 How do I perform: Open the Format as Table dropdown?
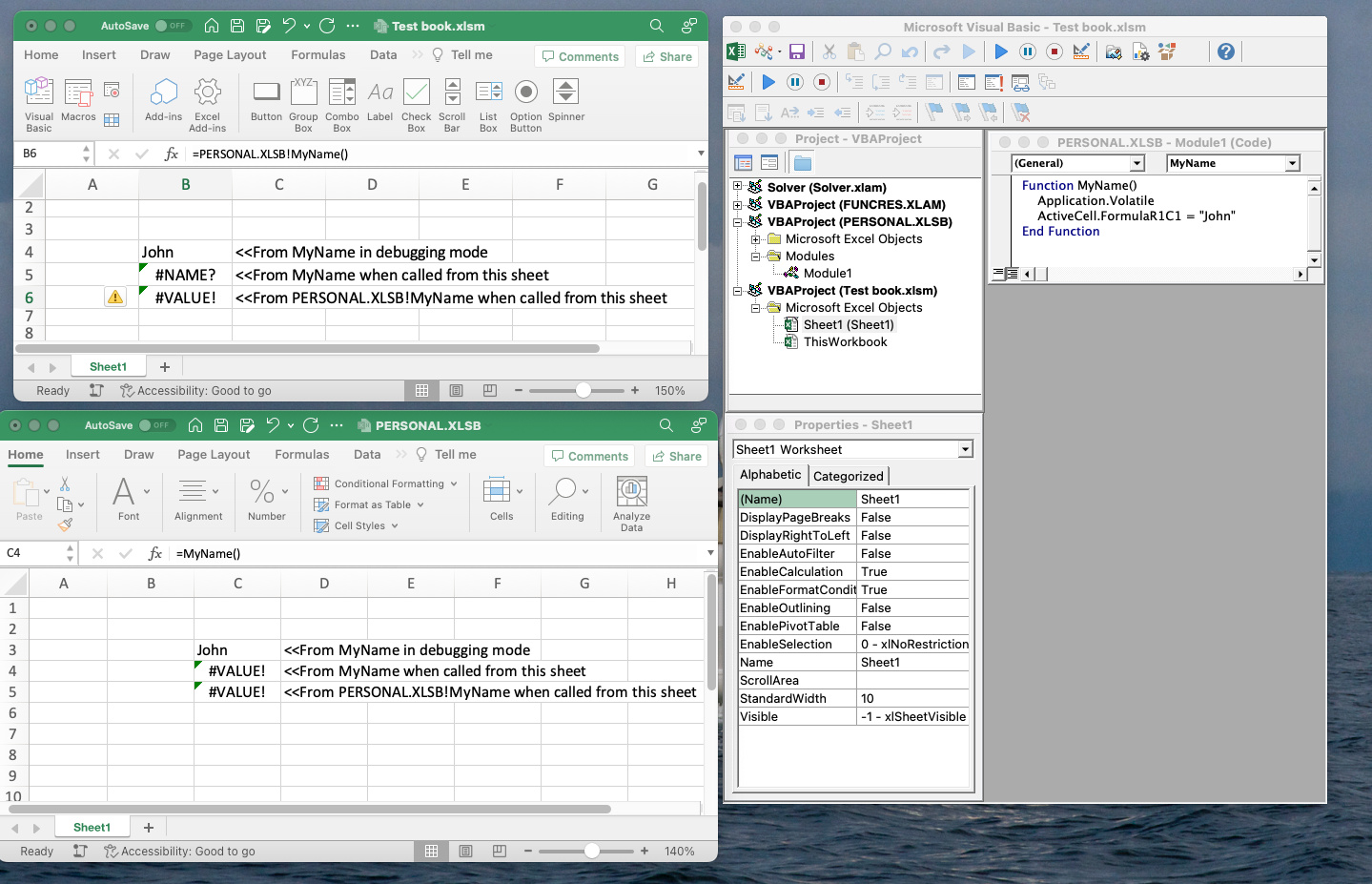(x=369, y=504)
